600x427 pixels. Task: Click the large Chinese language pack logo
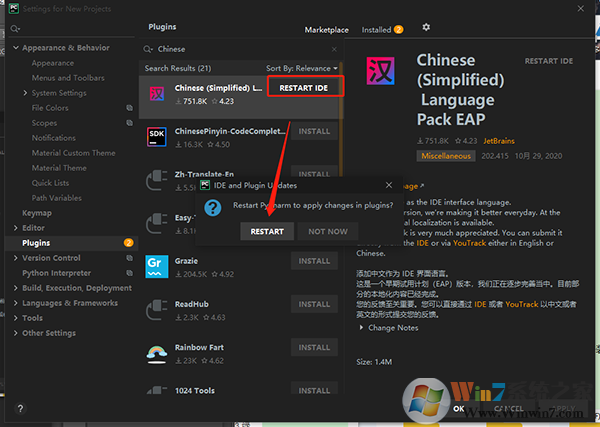click(380, 70)
